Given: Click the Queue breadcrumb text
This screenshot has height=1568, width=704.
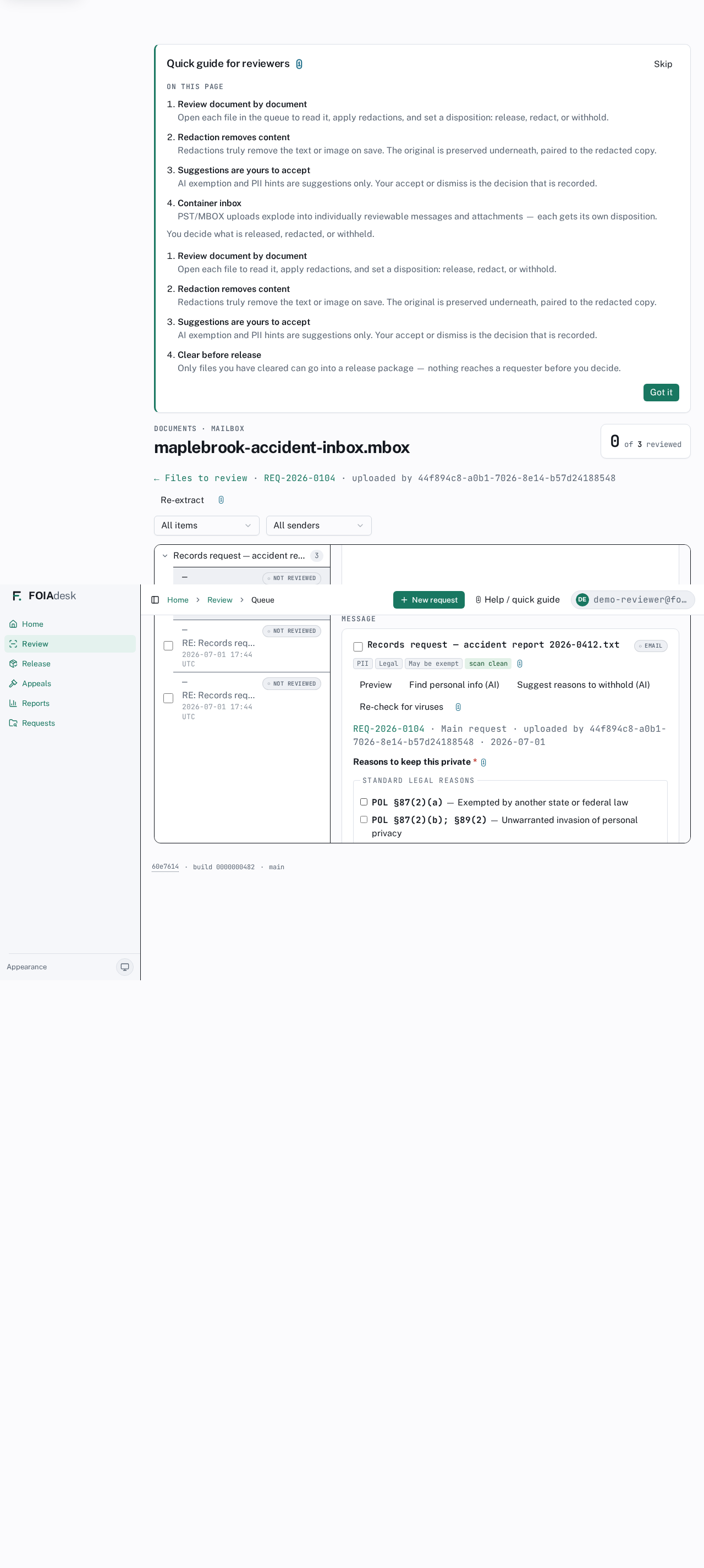Looking at the screenshot, I should point(262,600).
